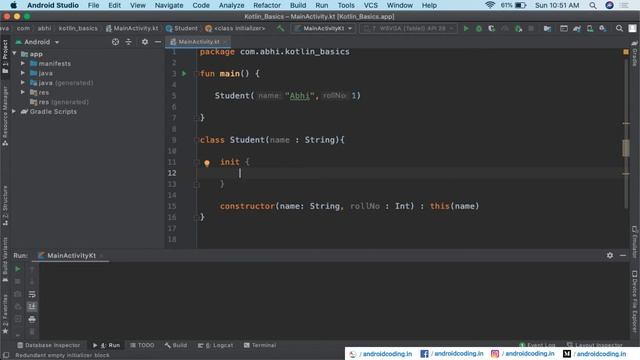Viewport: 640px width, 360px height.
Task: Expand Gradle Scripts node
Action: pyautogui.click(x=15, y=111)
